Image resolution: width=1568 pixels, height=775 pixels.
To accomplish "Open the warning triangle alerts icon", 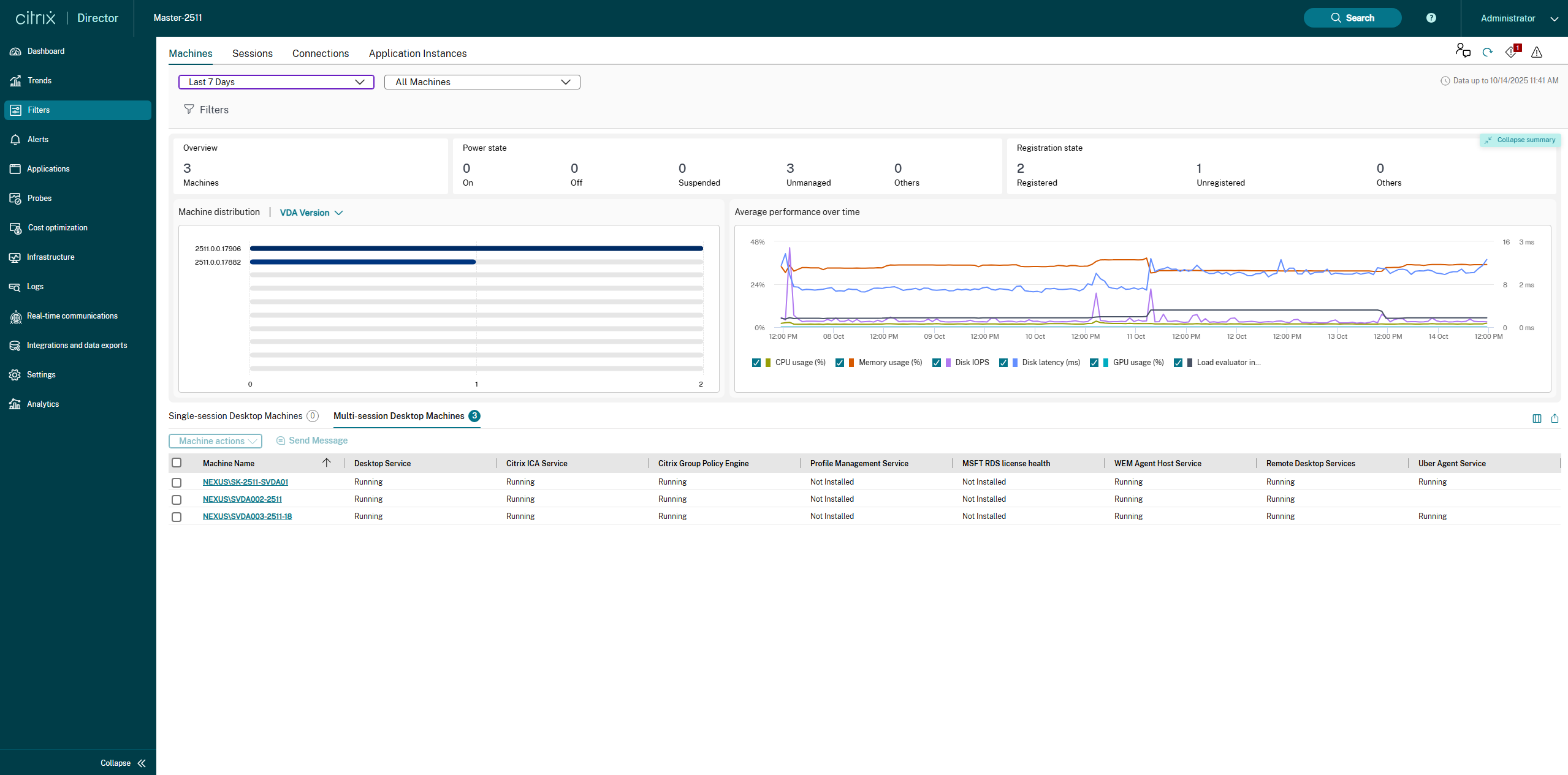I will point(1537,52).
